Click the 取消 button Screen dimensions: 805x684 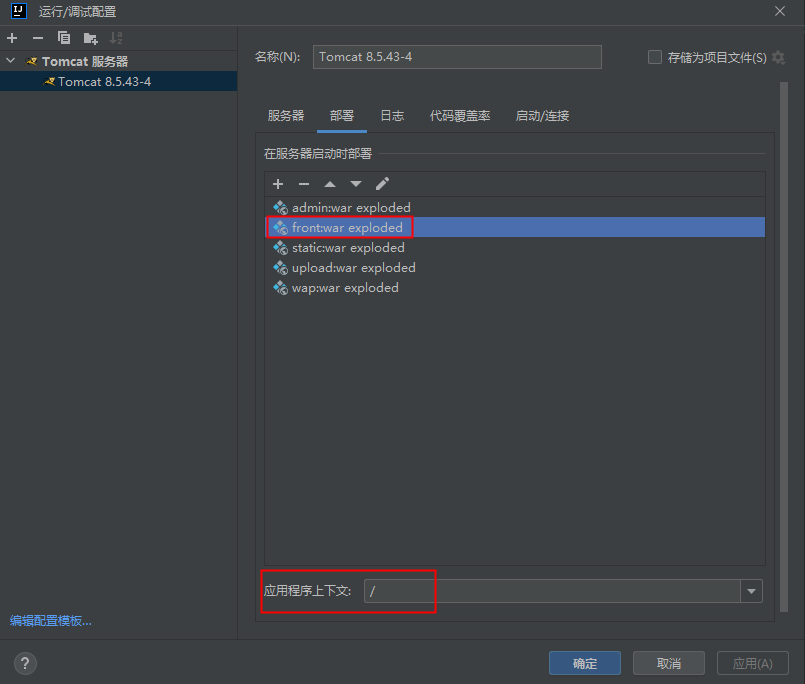[x=669, y=663]
